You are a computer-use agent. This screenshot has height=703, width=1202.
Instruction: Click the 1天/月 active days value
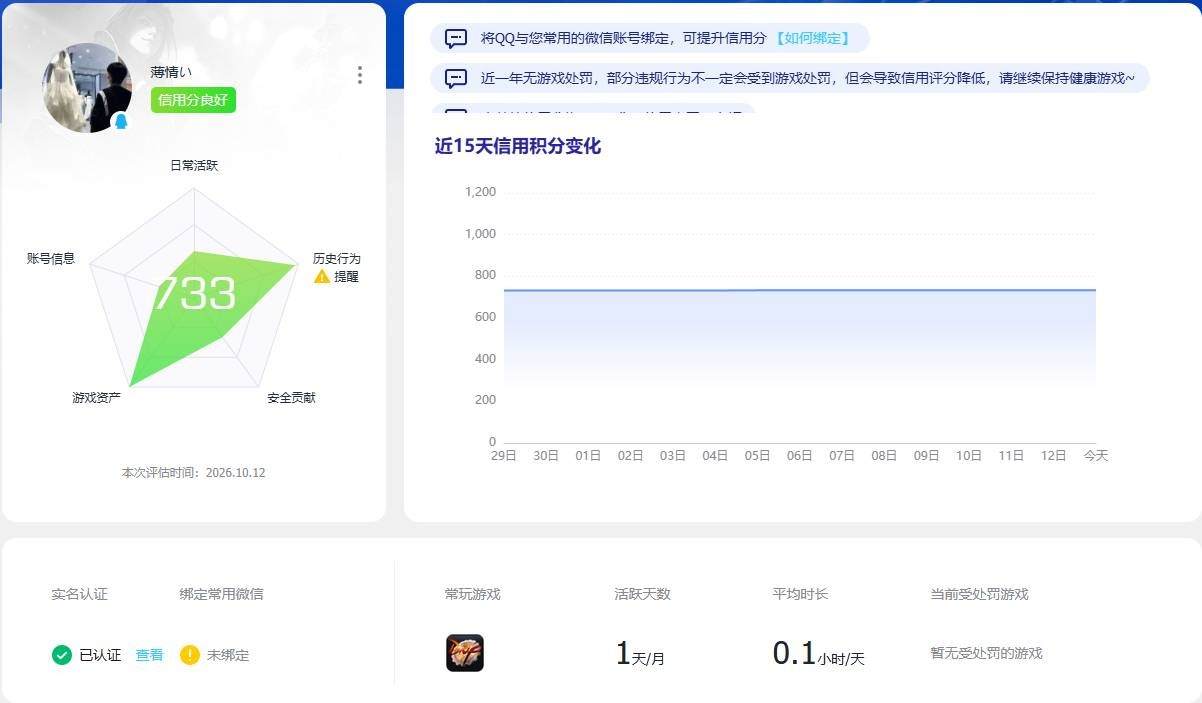[640, 654]
